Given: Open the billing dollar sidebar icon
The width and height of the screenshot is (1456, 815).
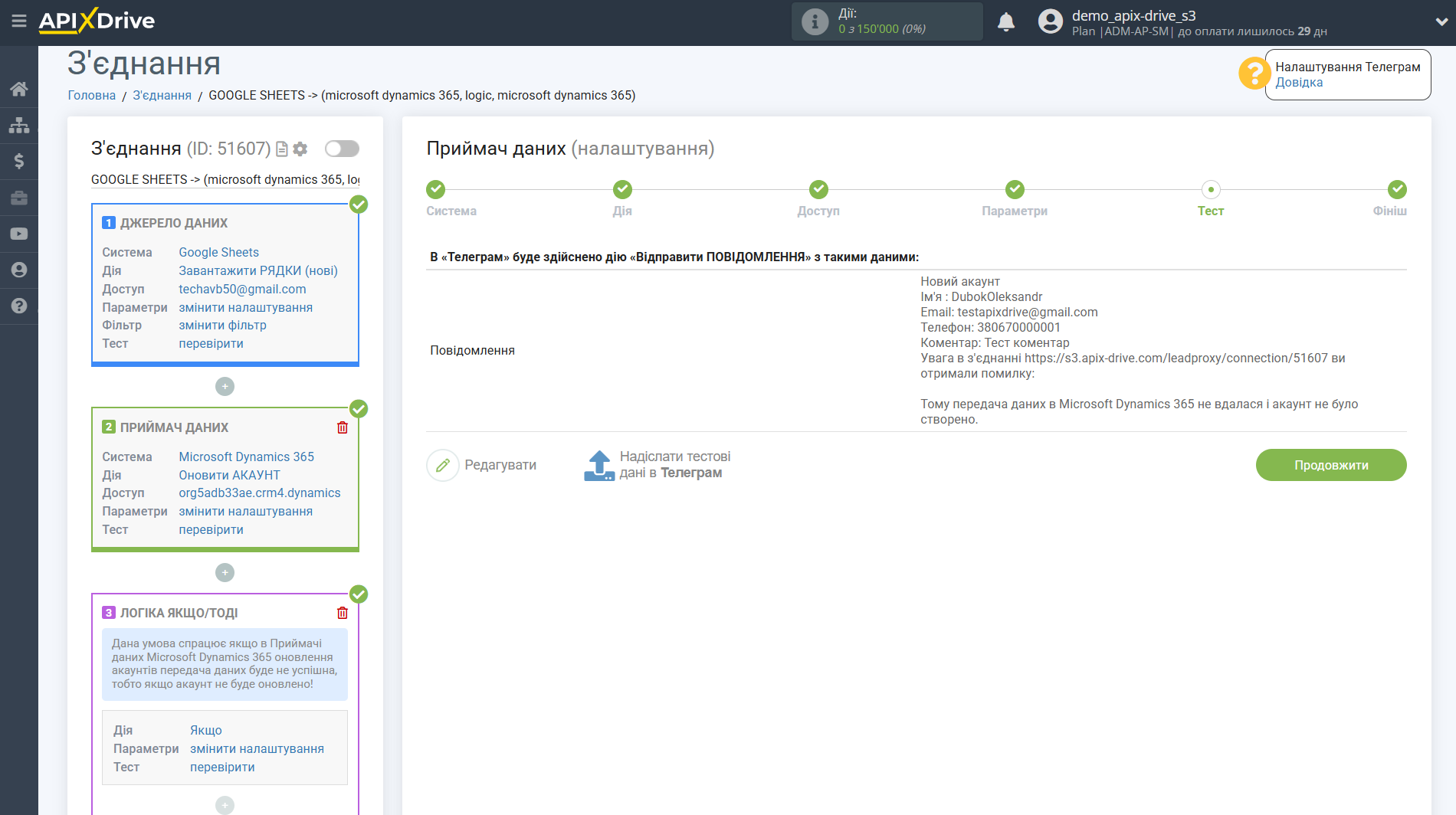Looking at the screenshot, I should [19, 161].
